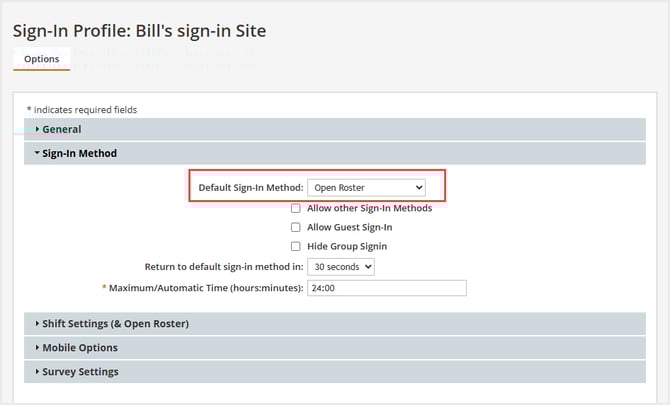Click the arrow icon beside Survey Settings

point(37,372)
